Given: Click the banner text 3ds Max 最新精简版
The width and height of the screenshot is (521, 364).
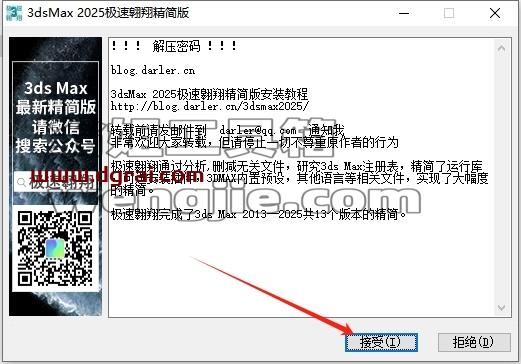Looking at the screenshot, I should coord(56,98).
